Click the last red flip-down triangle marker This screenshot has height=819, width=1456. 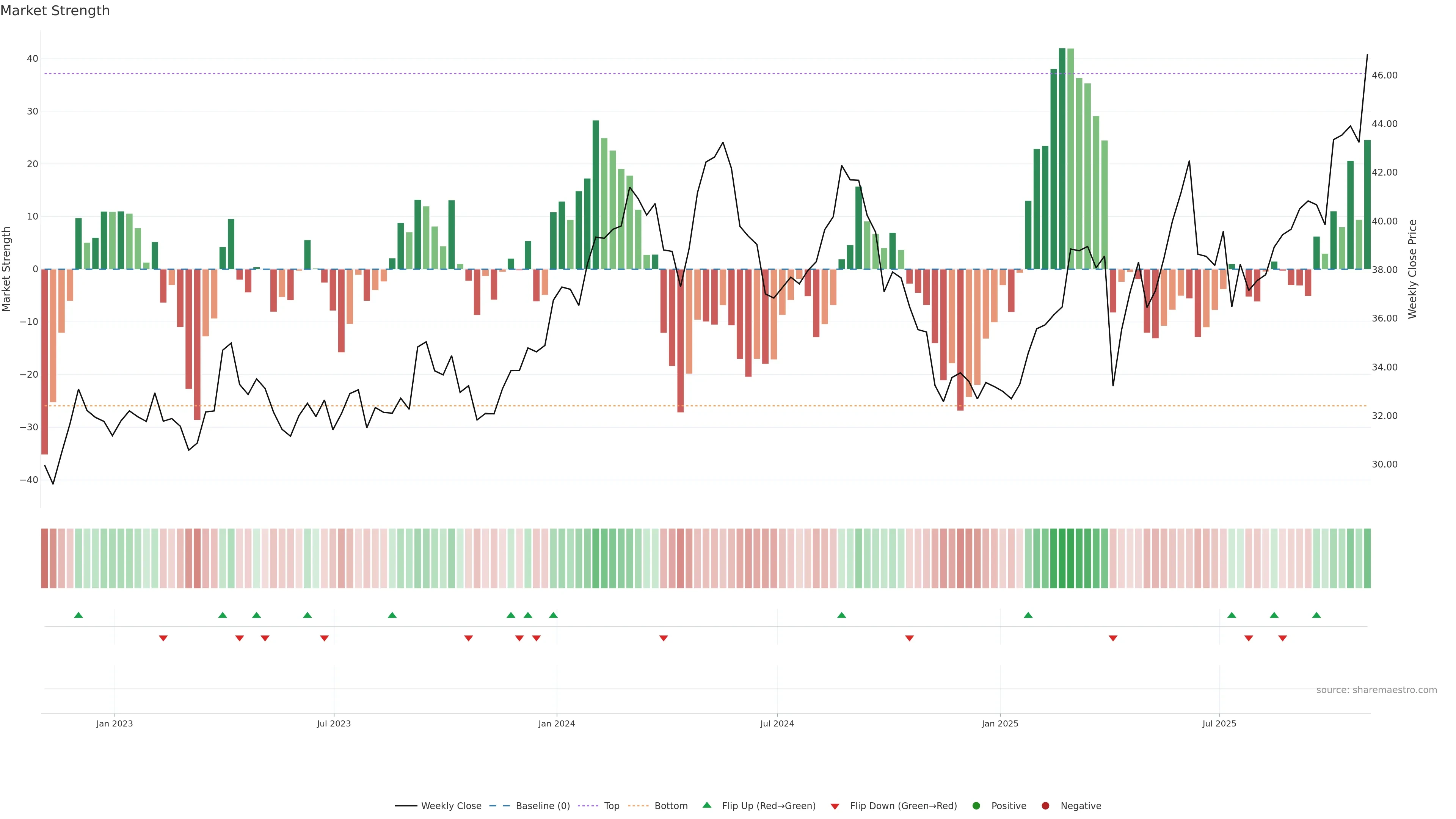[x=1282, y=638]
